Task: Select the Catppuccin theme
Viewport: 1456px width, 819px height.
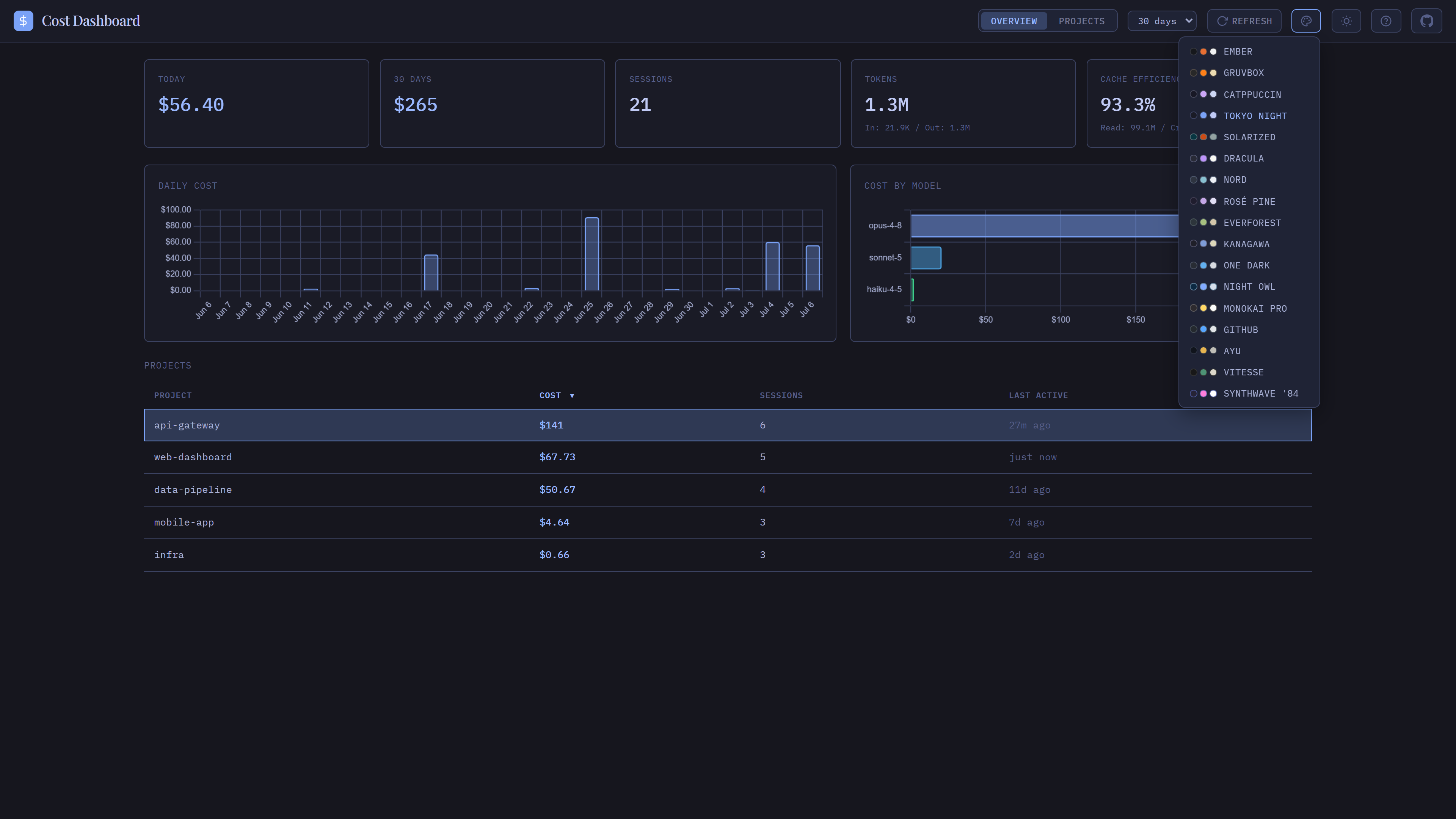Action: 1249,94
